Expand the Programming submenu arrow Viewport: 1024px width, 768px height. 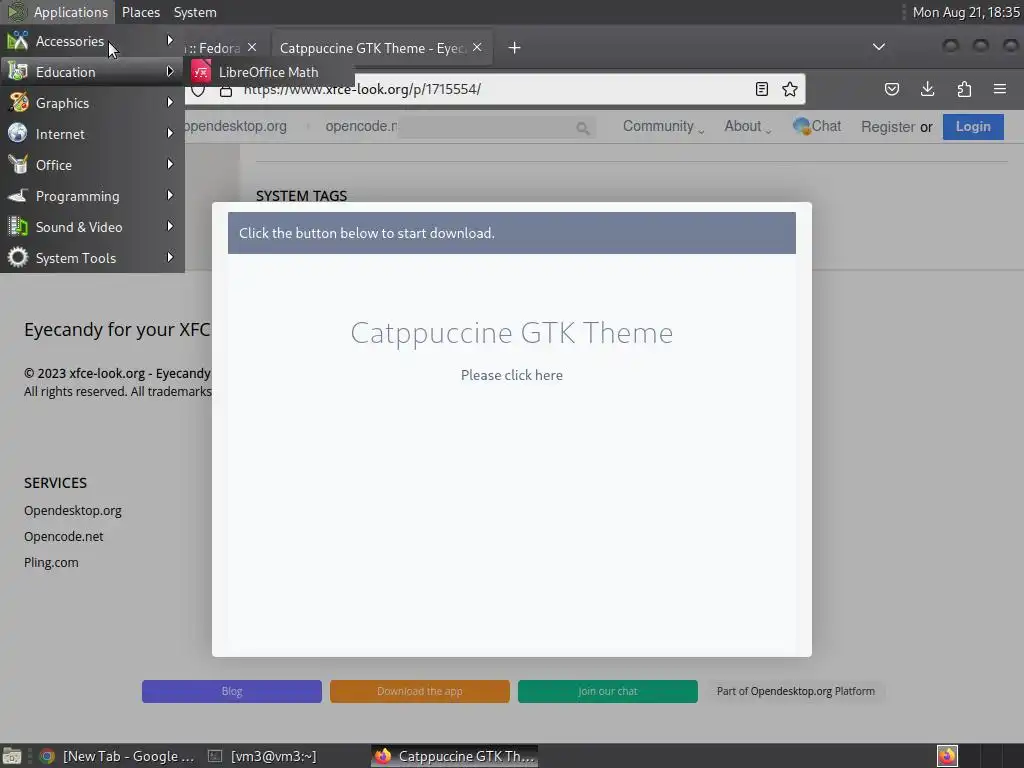pyautogui.click(x=170, y=195)
